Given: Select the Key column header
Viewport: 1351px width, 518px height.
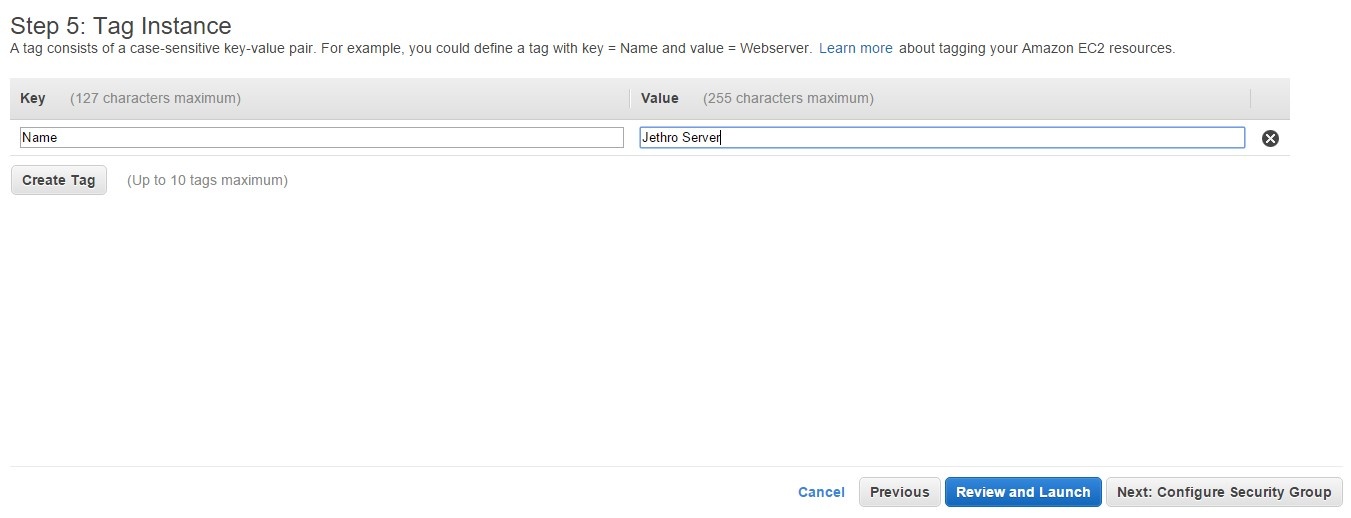Looking at the screenshot, I should pyautogui.click(x=33, y=98).
